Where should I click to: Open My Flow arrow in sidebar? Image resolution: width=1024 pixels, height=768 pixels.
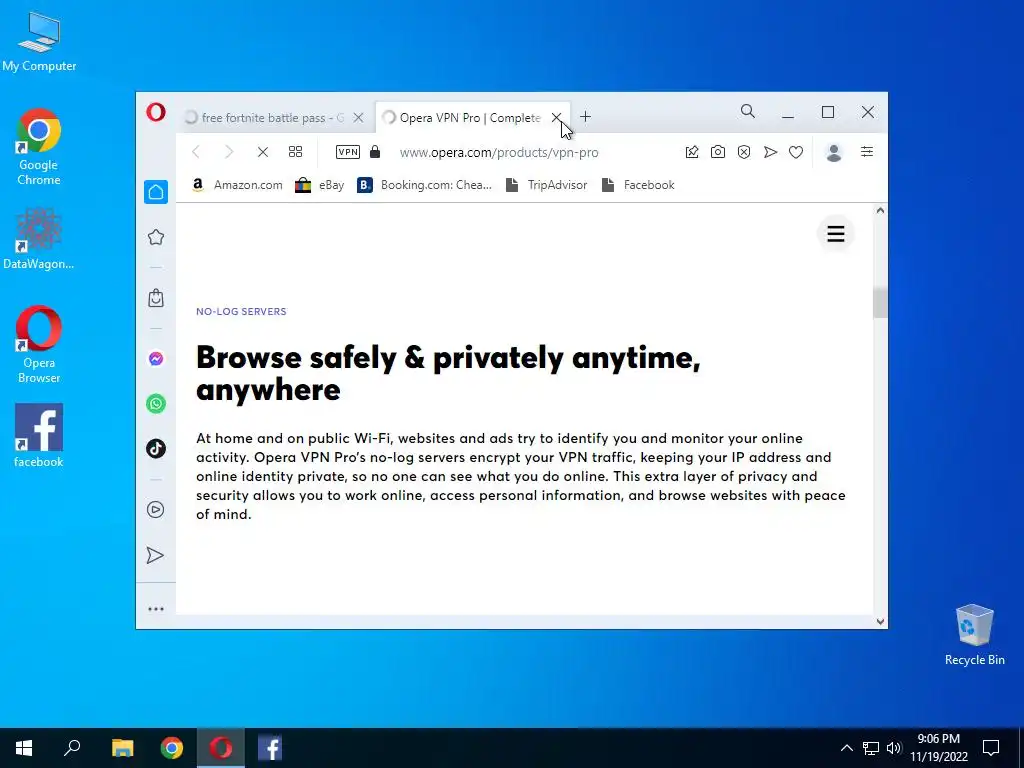coord(155,555)
